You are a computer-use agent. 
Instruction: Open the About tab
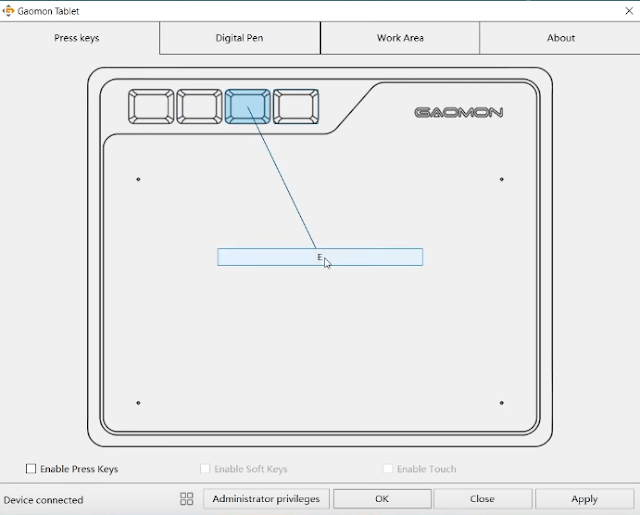[x=560, y=38]
